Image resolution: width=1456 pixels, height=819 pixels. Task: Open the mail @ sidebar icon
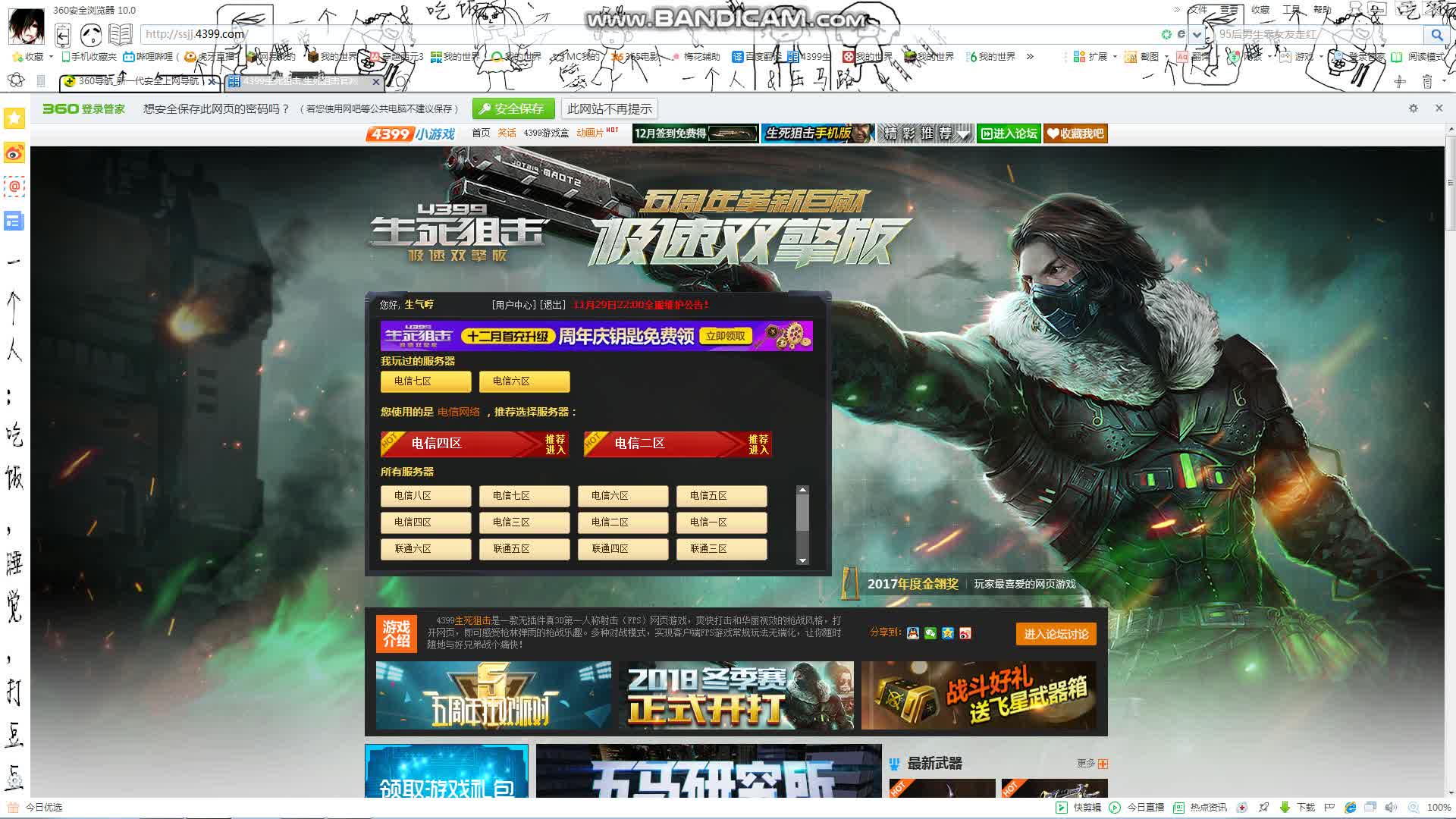(14, 187)
